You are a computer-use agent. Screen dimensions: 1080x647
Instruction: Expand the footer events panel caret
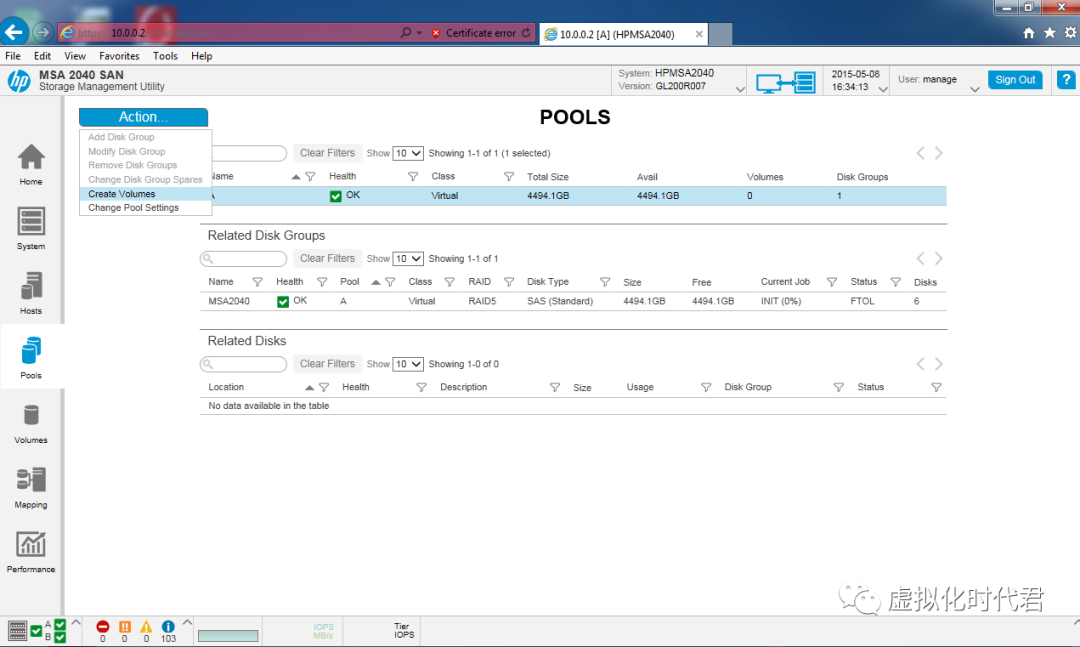click(x=187, y=622)
